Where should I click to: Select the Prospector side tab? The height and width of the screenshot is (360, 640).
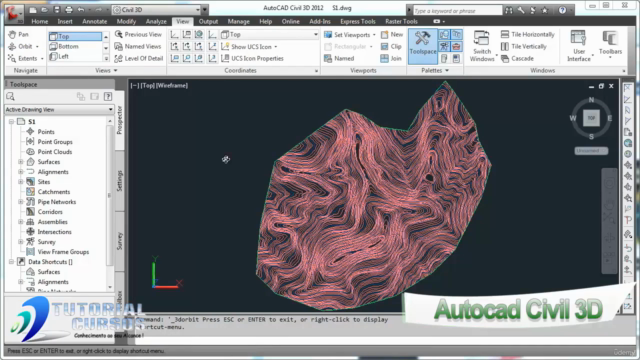pyautogui.click(x=120, y=120)
